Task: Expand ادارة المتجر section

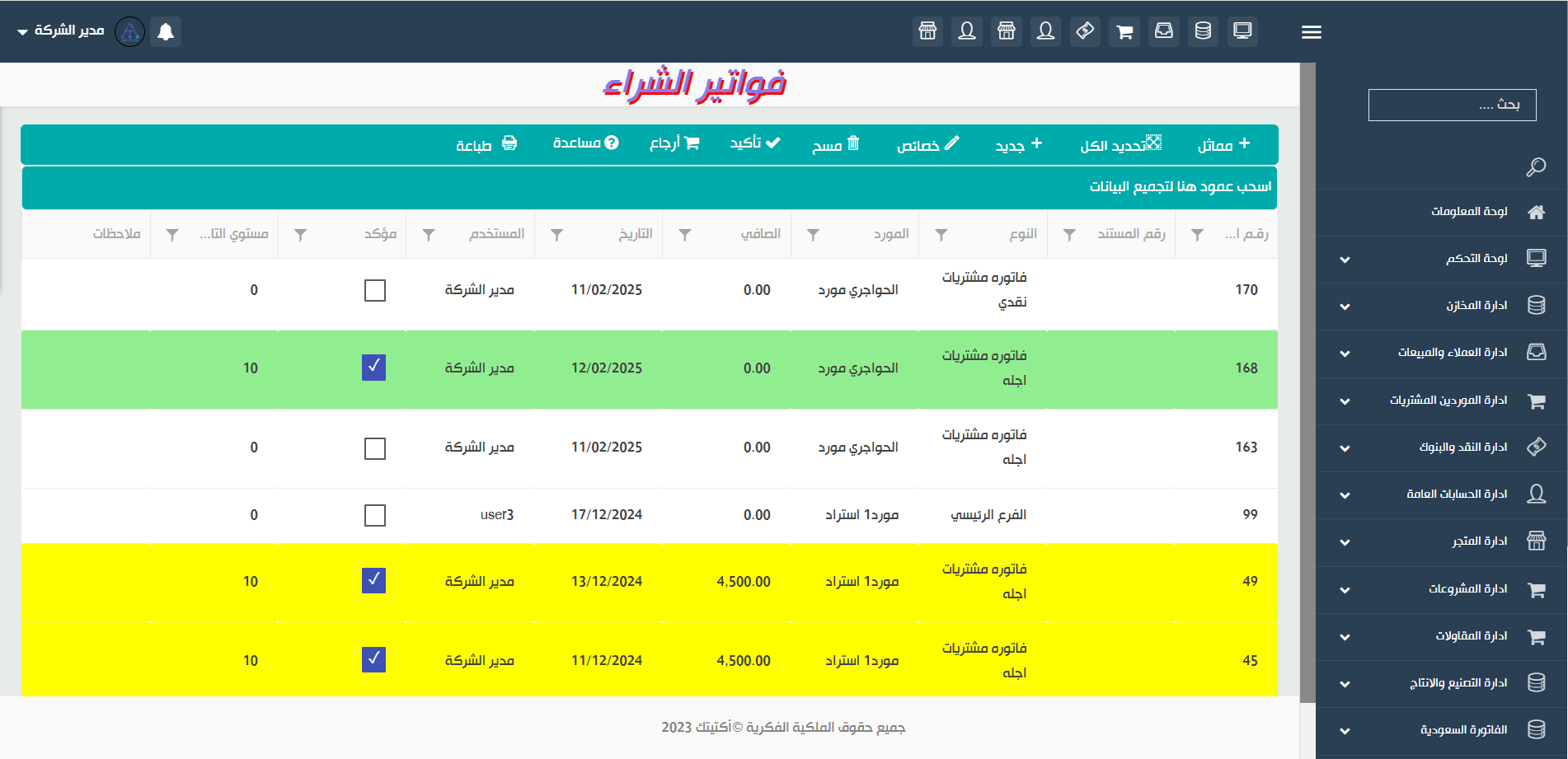Action: (1345, 542)
